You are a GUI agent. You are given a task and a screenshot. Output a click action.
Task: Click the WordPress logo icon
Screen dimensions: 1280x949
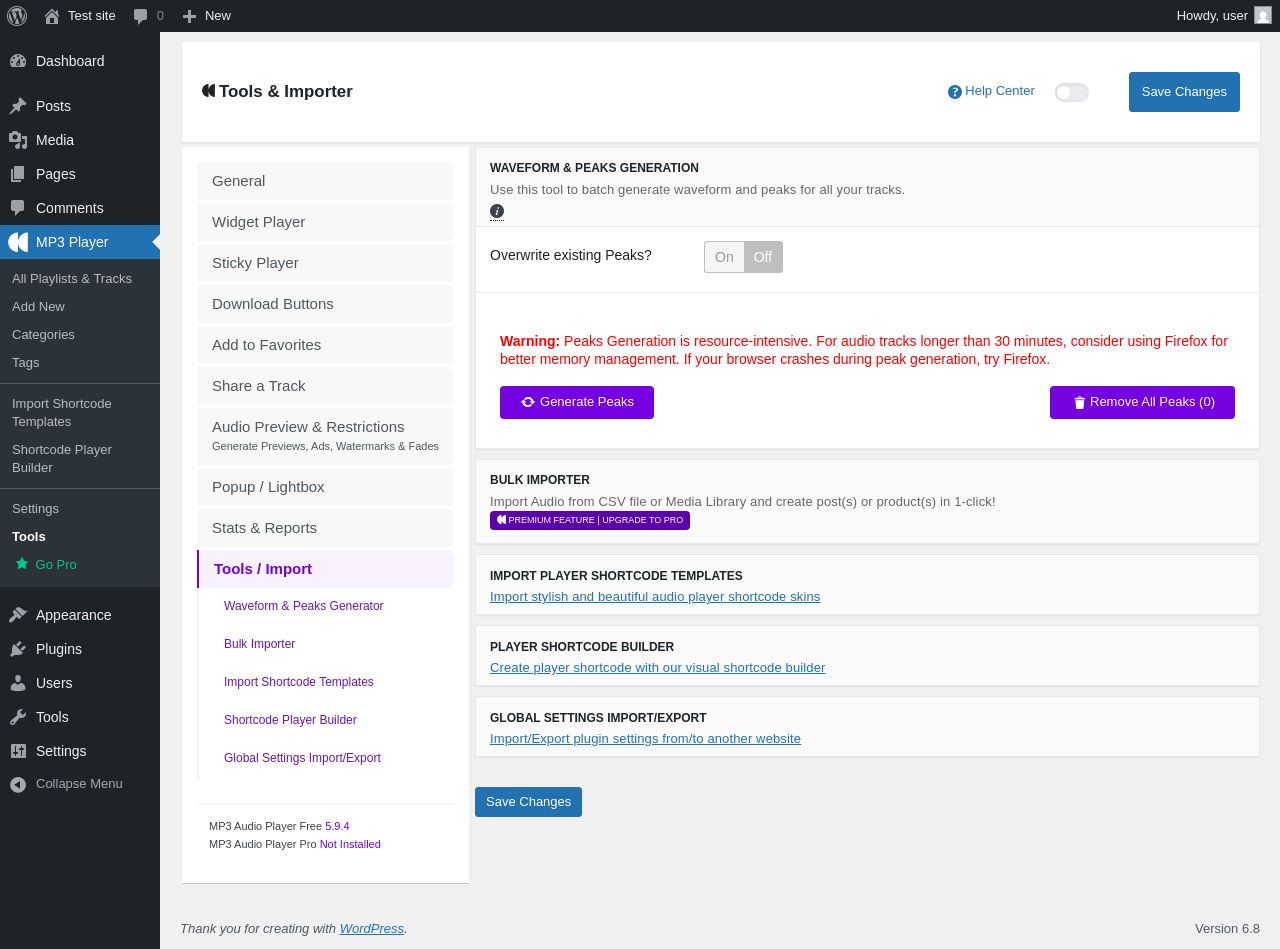tap(17, 16)
